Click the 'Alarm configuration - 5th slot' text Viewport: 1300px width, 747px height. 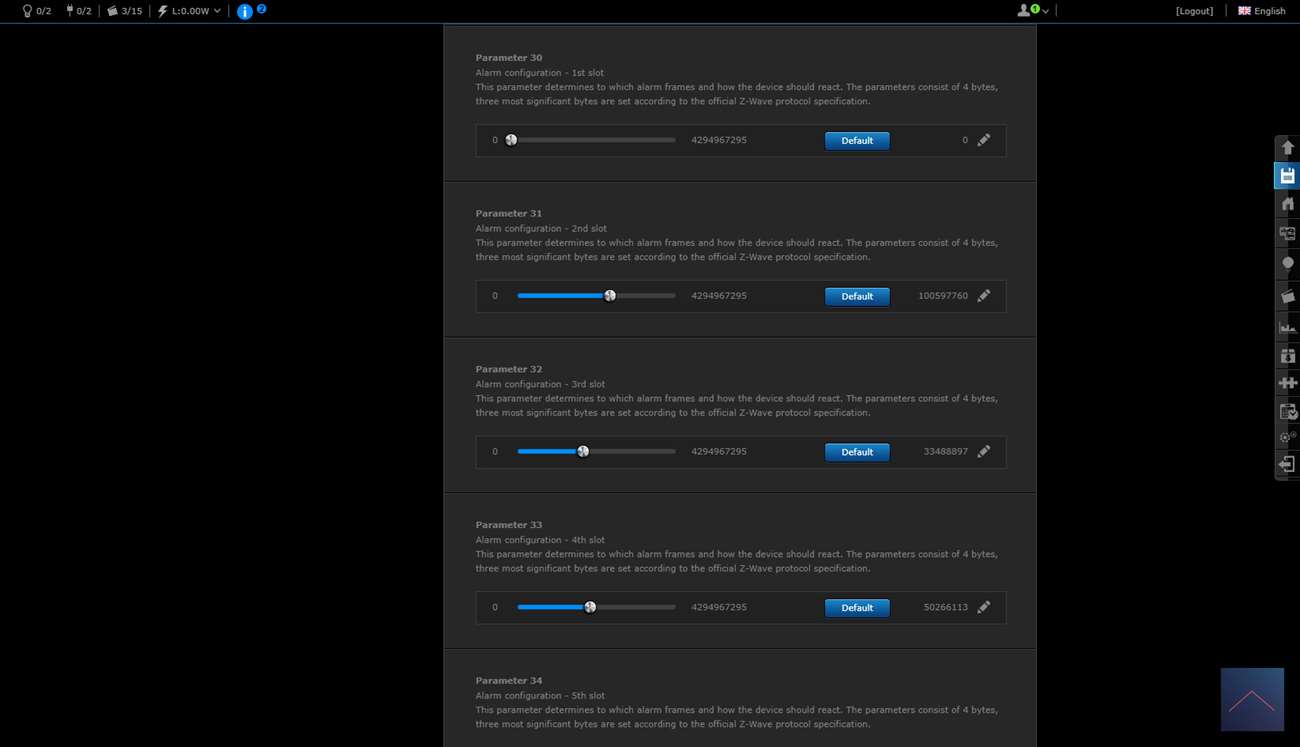click(541, 696)
